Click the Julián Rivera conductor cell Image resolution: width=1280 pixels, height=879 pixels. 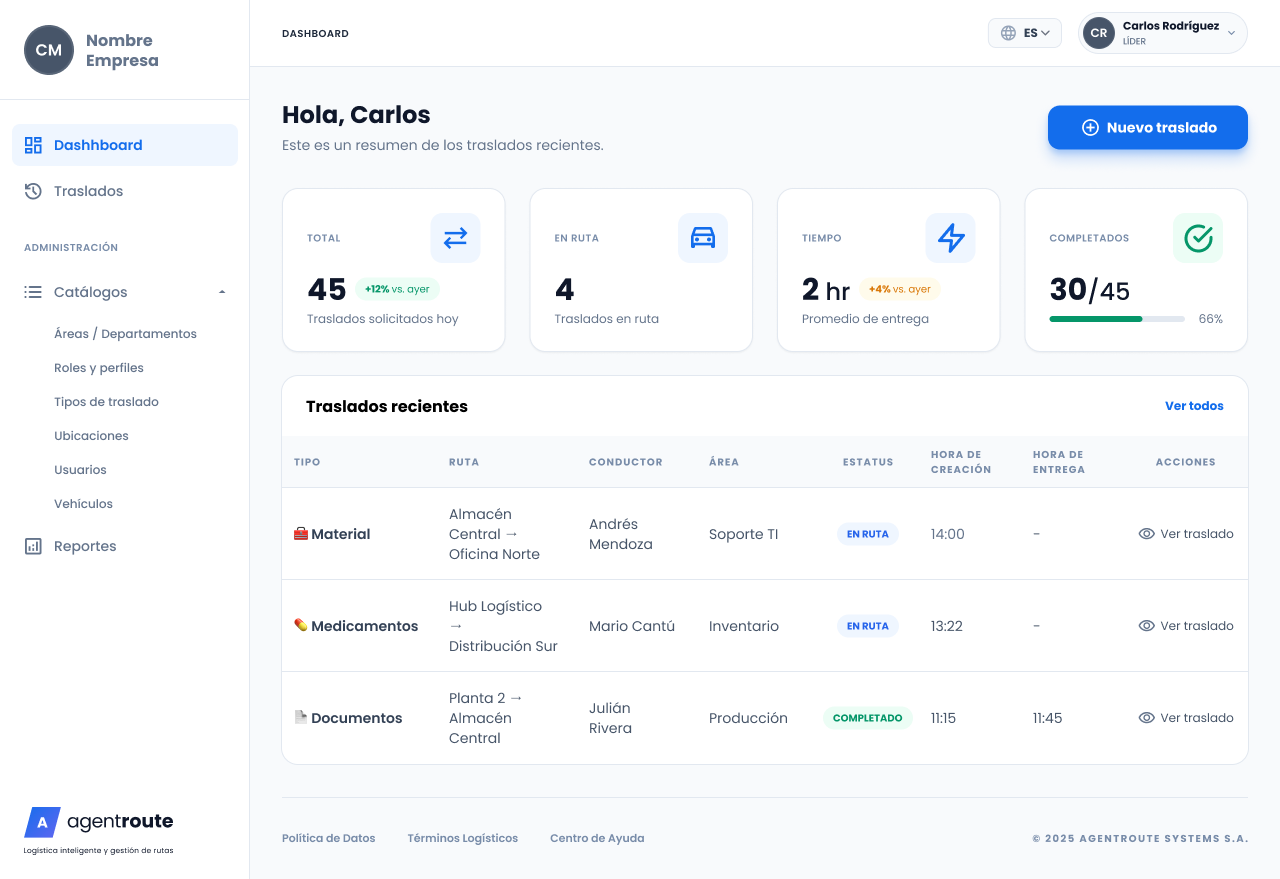(x=611, y=718)
